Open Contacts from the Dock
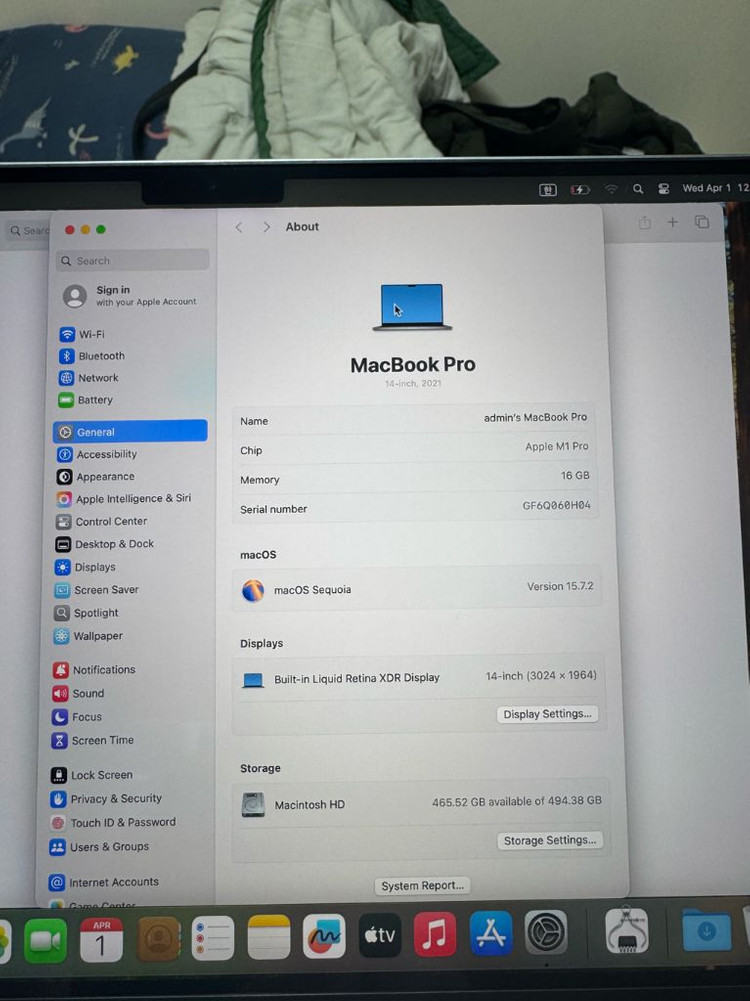This screenshot has width=750, height=1001. coord(158,938)
